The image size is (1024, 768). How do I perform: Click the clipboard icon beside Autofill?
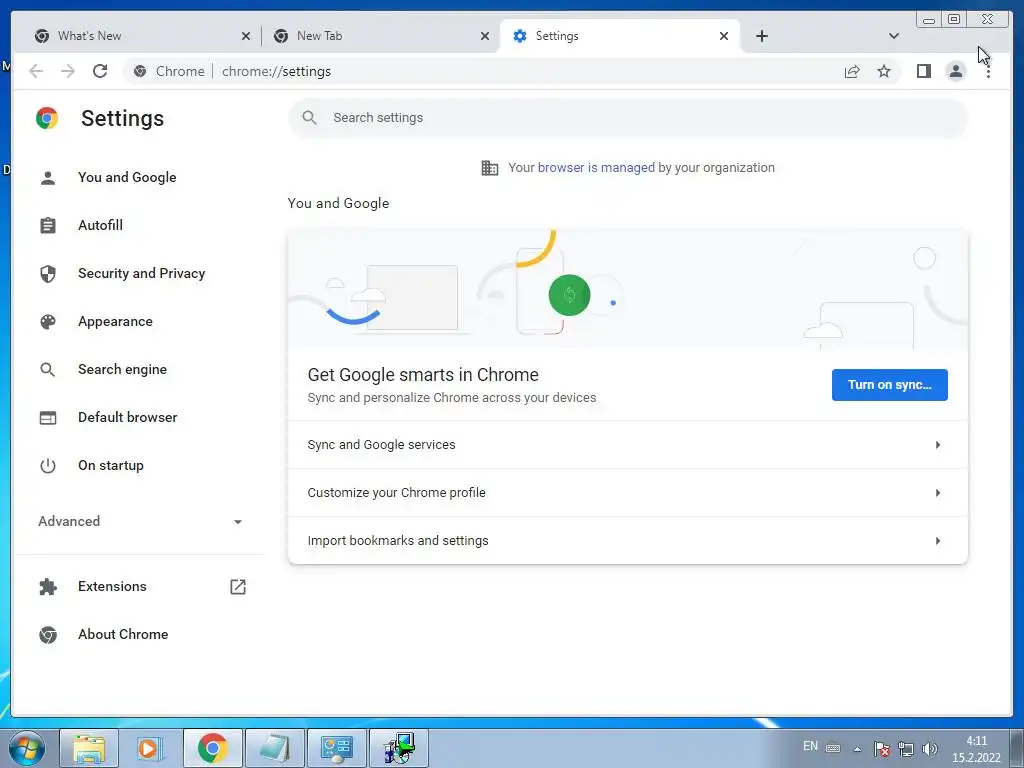(x=48, y=225)
